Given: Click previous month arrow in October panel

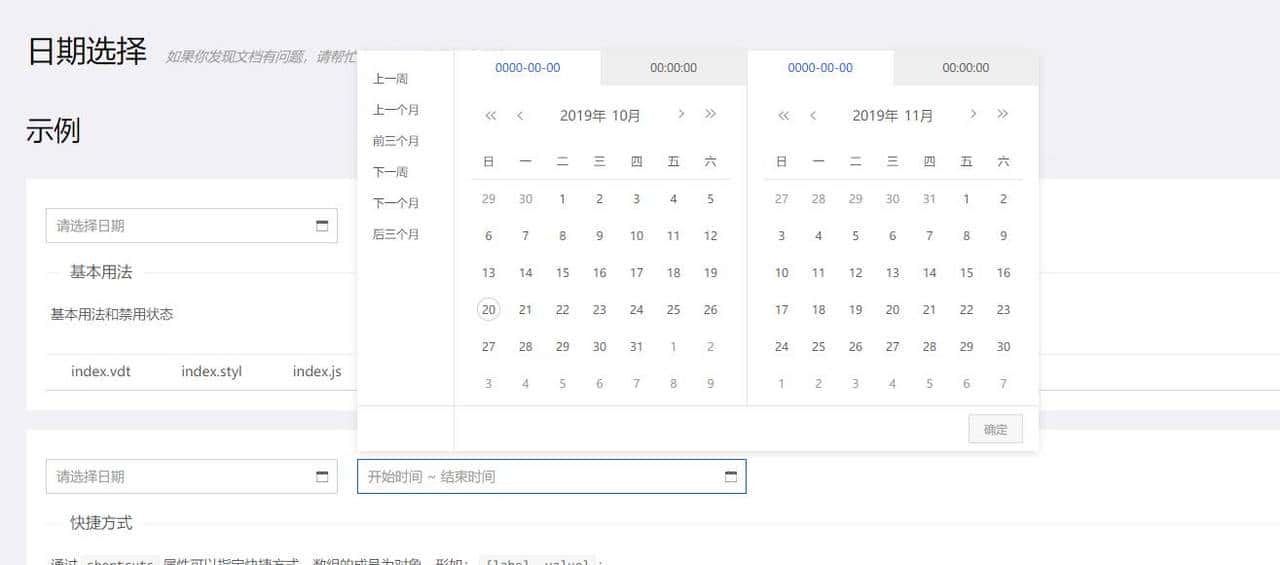Looking at the screenshot, I should 520,115.
